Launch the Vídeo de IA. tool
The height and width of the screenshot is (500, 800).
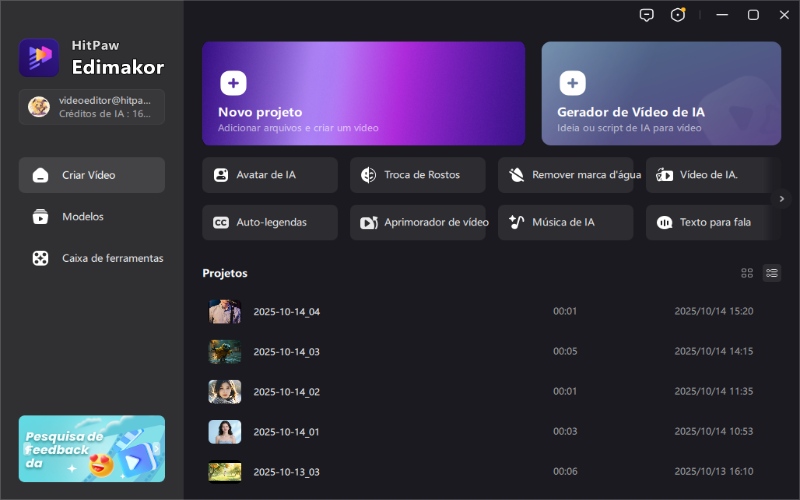(713, 175)
